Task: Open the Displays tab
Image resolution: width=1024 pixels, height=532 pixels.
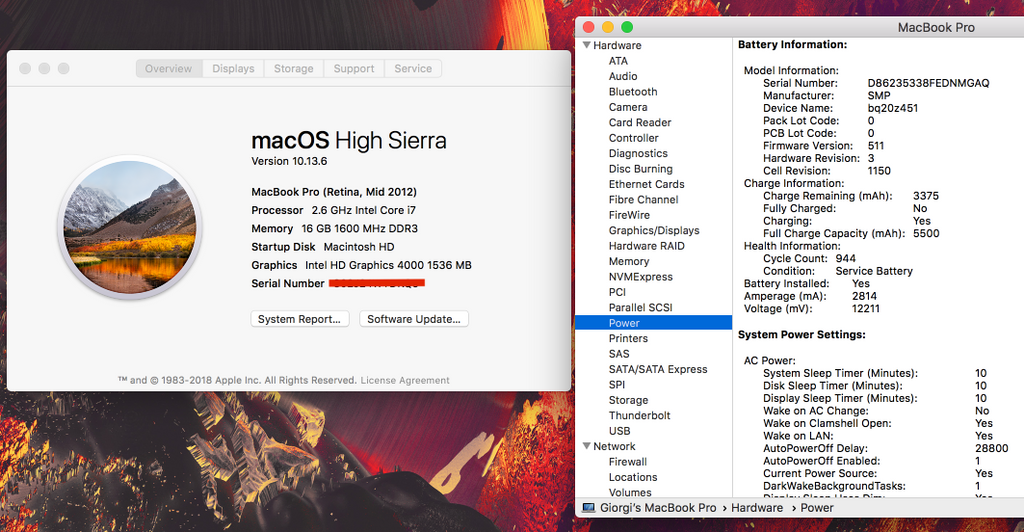Action: 233,69
